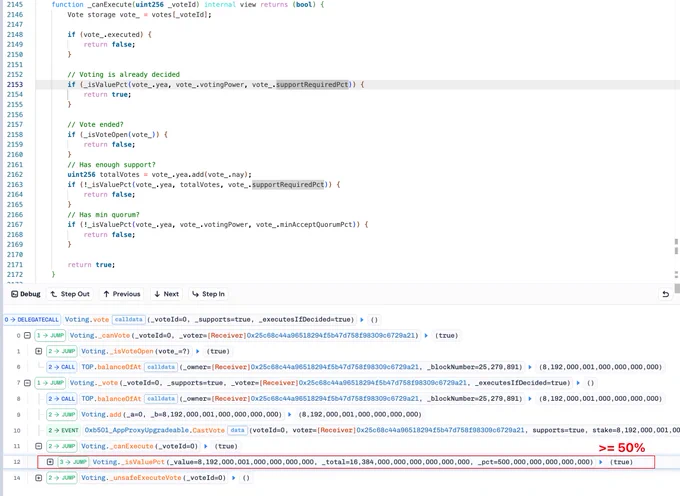Select the 2 → EVENT badge on CastVote row
The height and width of the screenshot is (496, 680).
click(64, 430)
